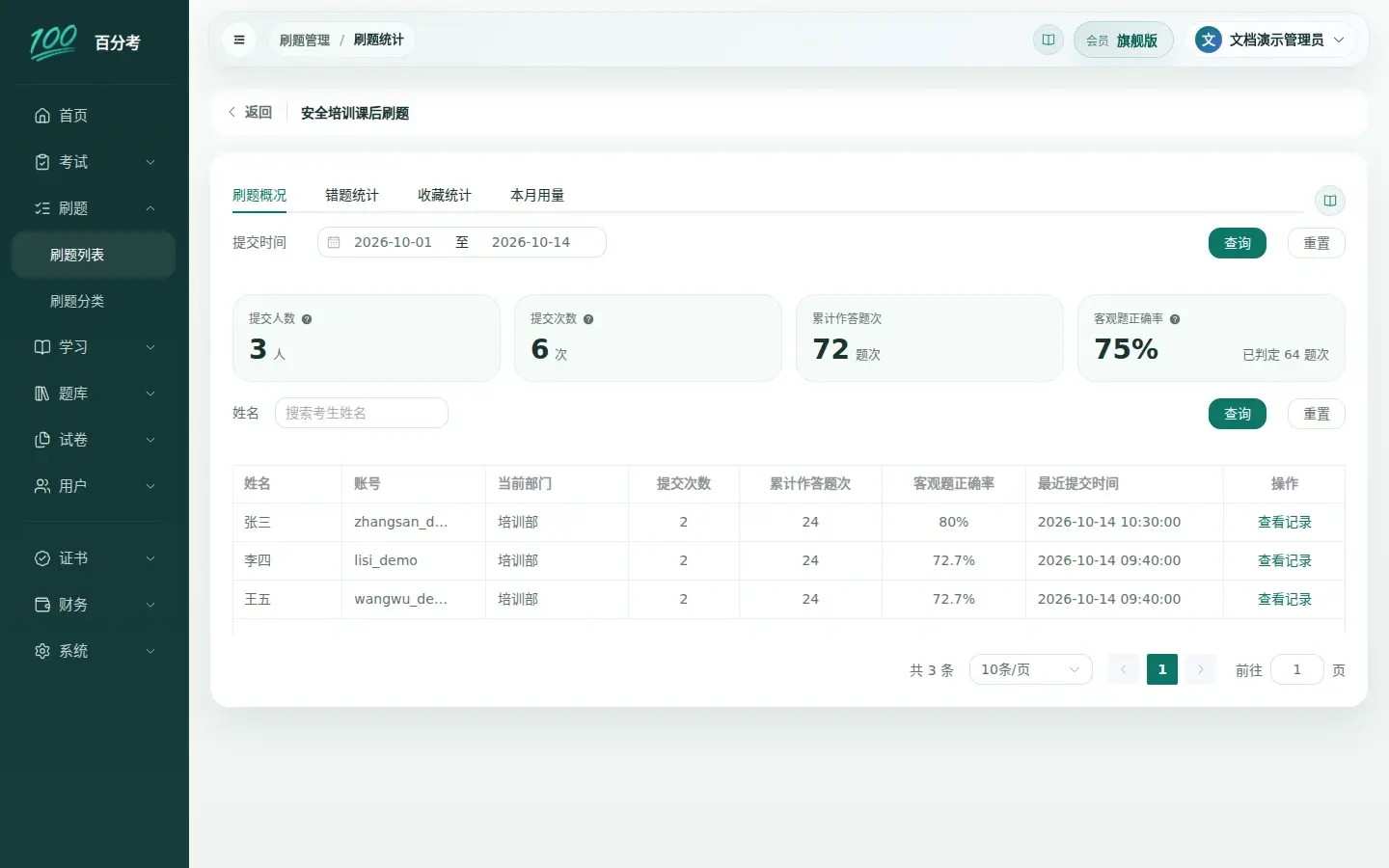Click 重置 button beside the name search

click(1317, 414)
